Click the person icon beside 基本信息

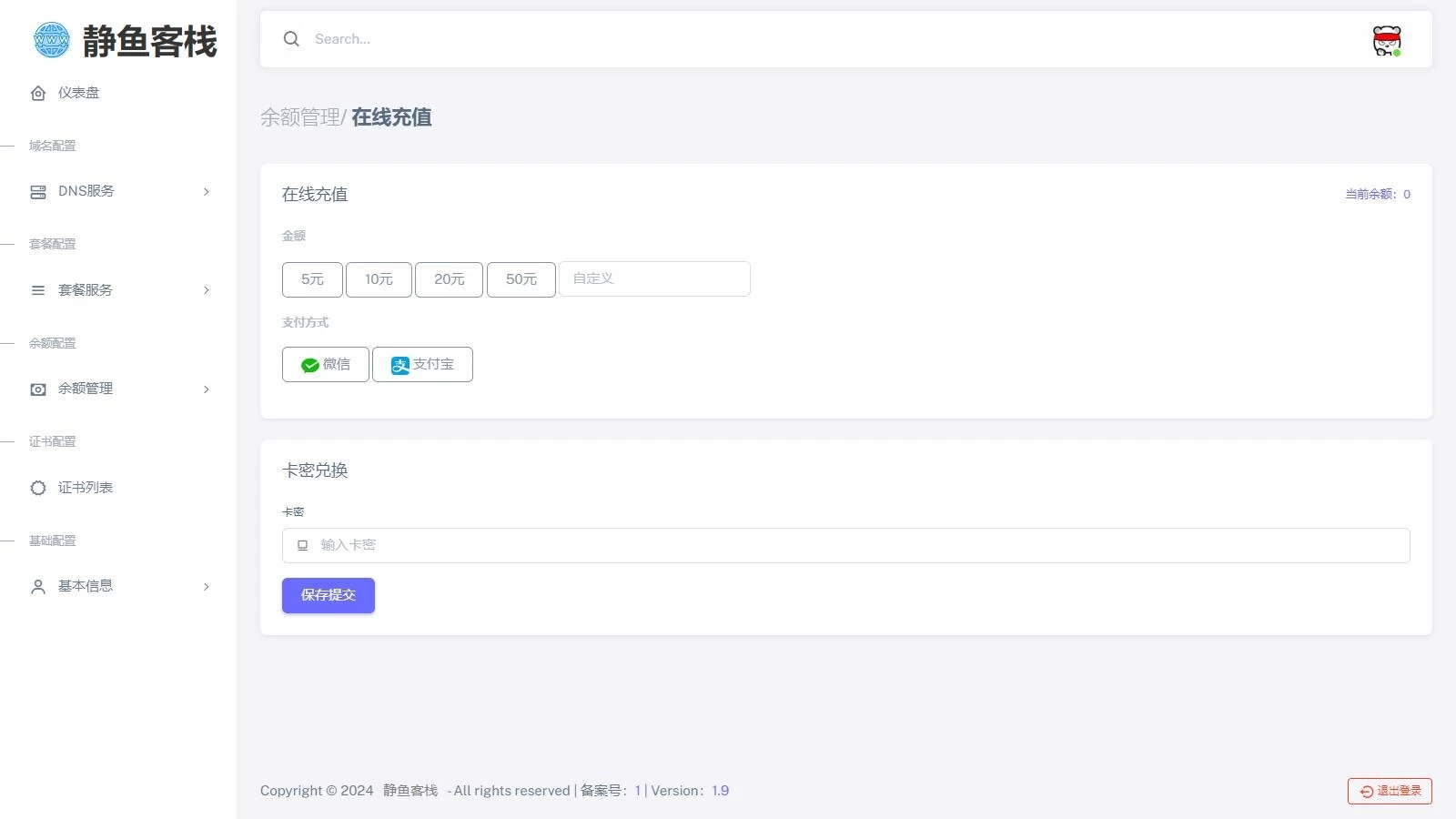pyautogui.click(x=38, y=587)
